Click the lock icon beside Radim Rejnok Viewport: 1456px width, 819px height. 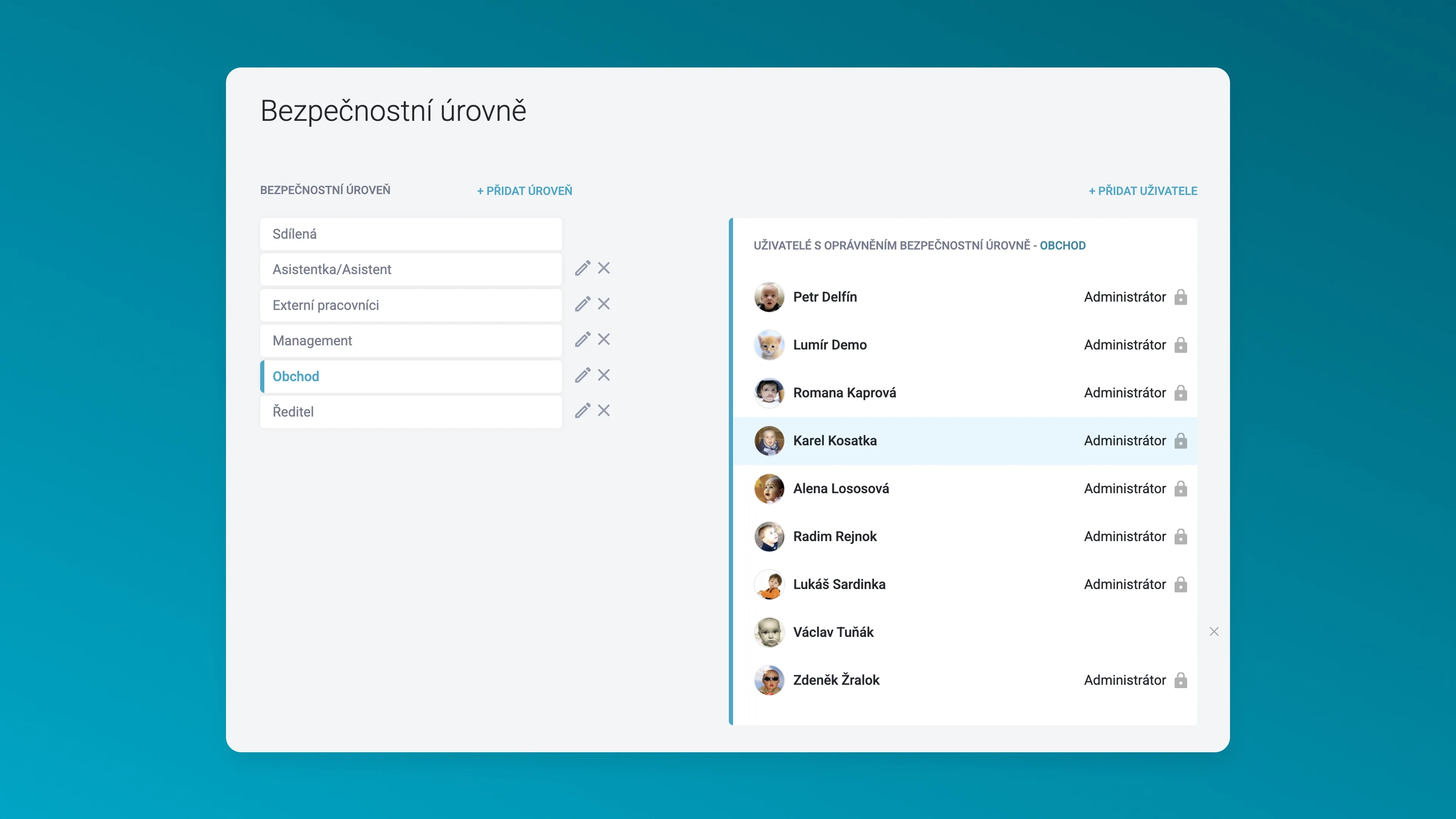1181,537
